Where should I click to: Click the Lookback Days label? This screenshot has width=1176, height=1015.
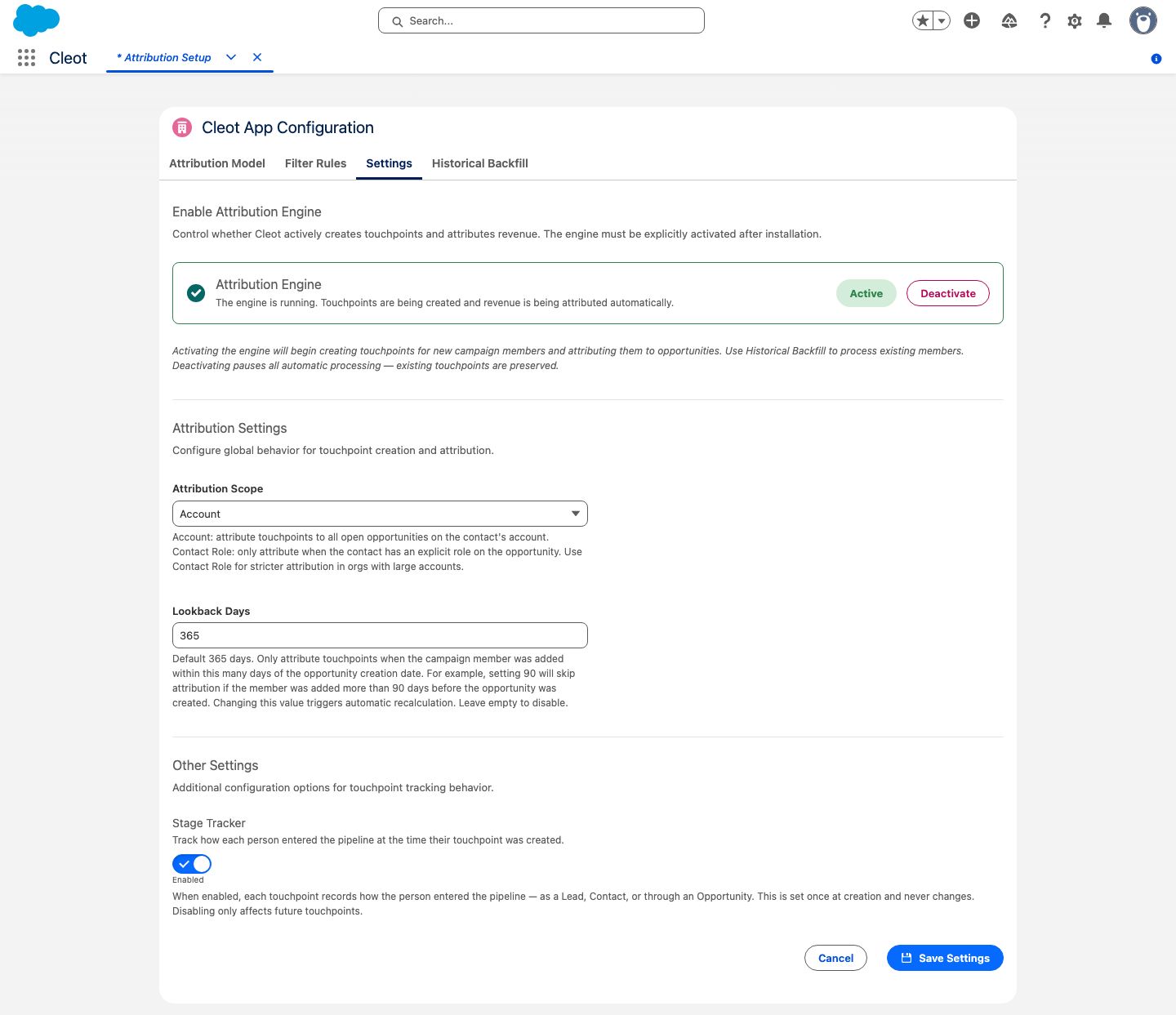(212, 611)
